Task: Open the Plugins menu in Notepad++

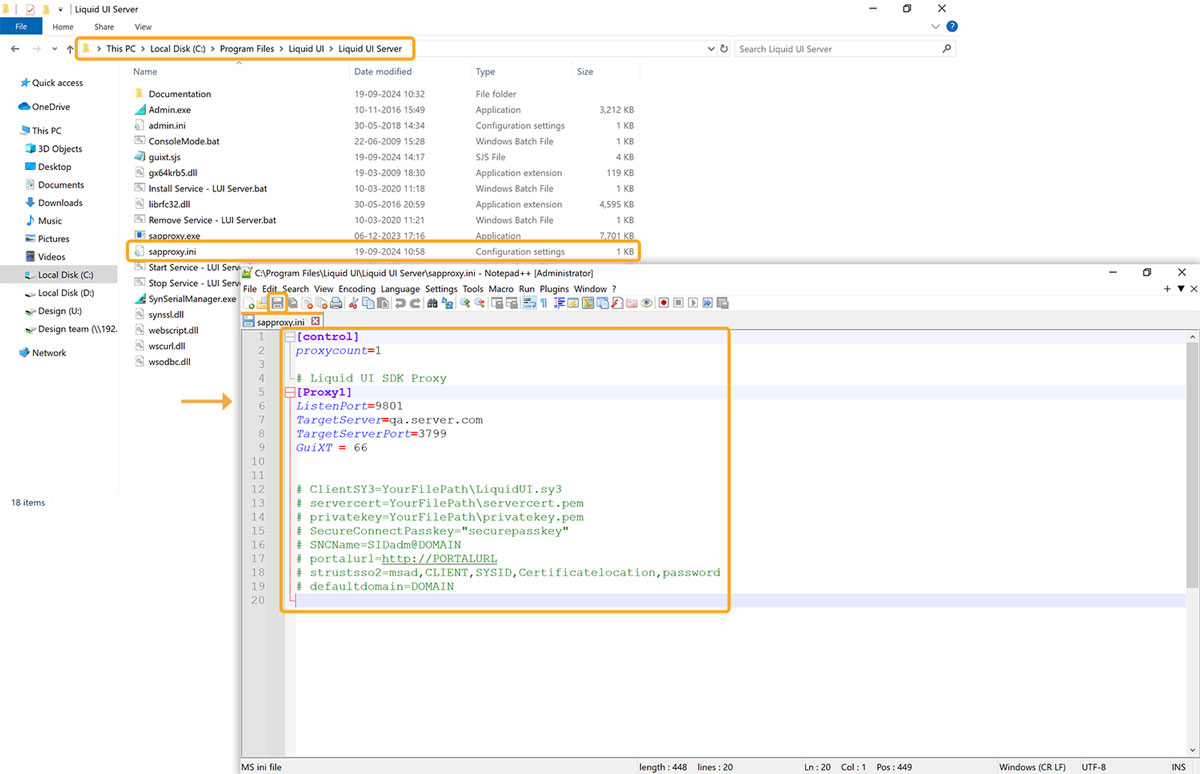Action: tap(554, 289)
